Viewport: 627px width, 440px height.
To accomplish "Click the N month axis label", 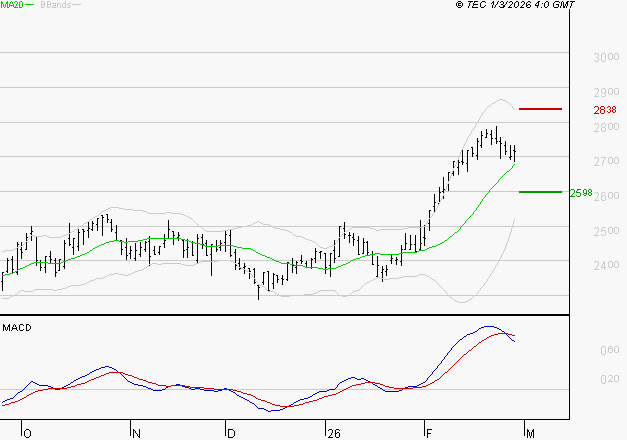I will point(136,434).
